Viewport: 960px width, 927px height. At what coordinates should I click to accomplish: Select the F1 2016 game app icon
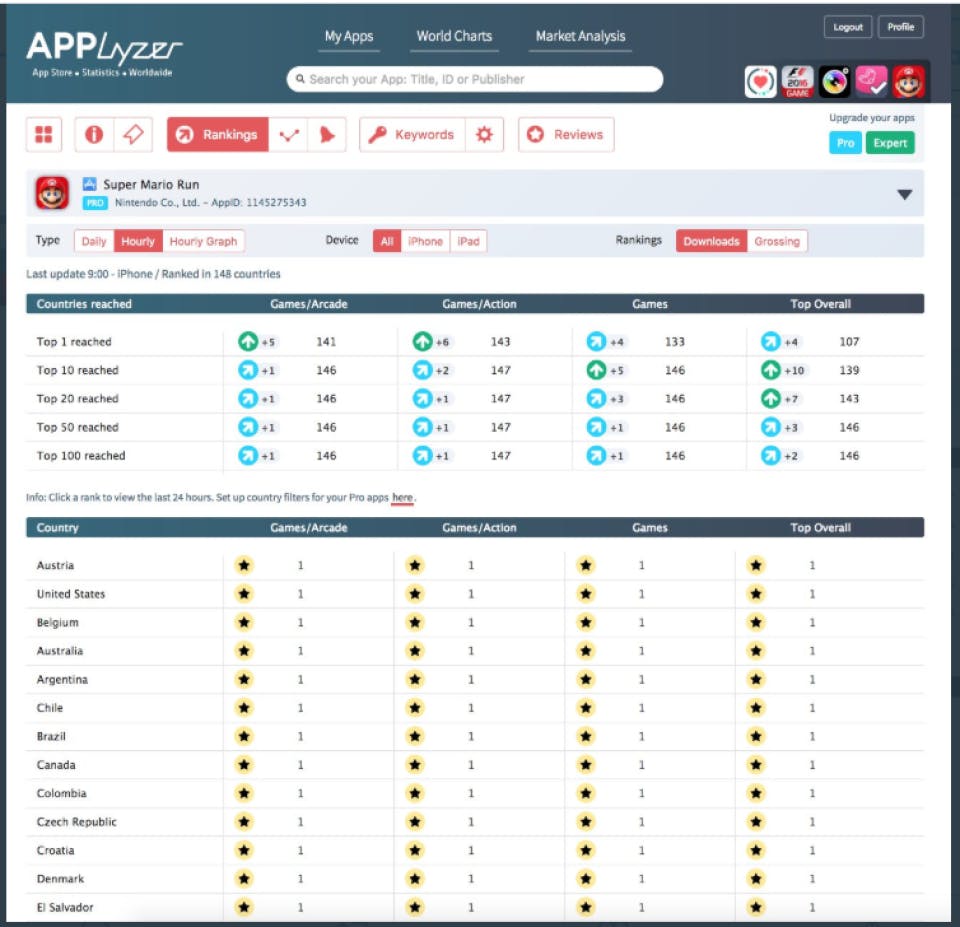tap(797, 81)
